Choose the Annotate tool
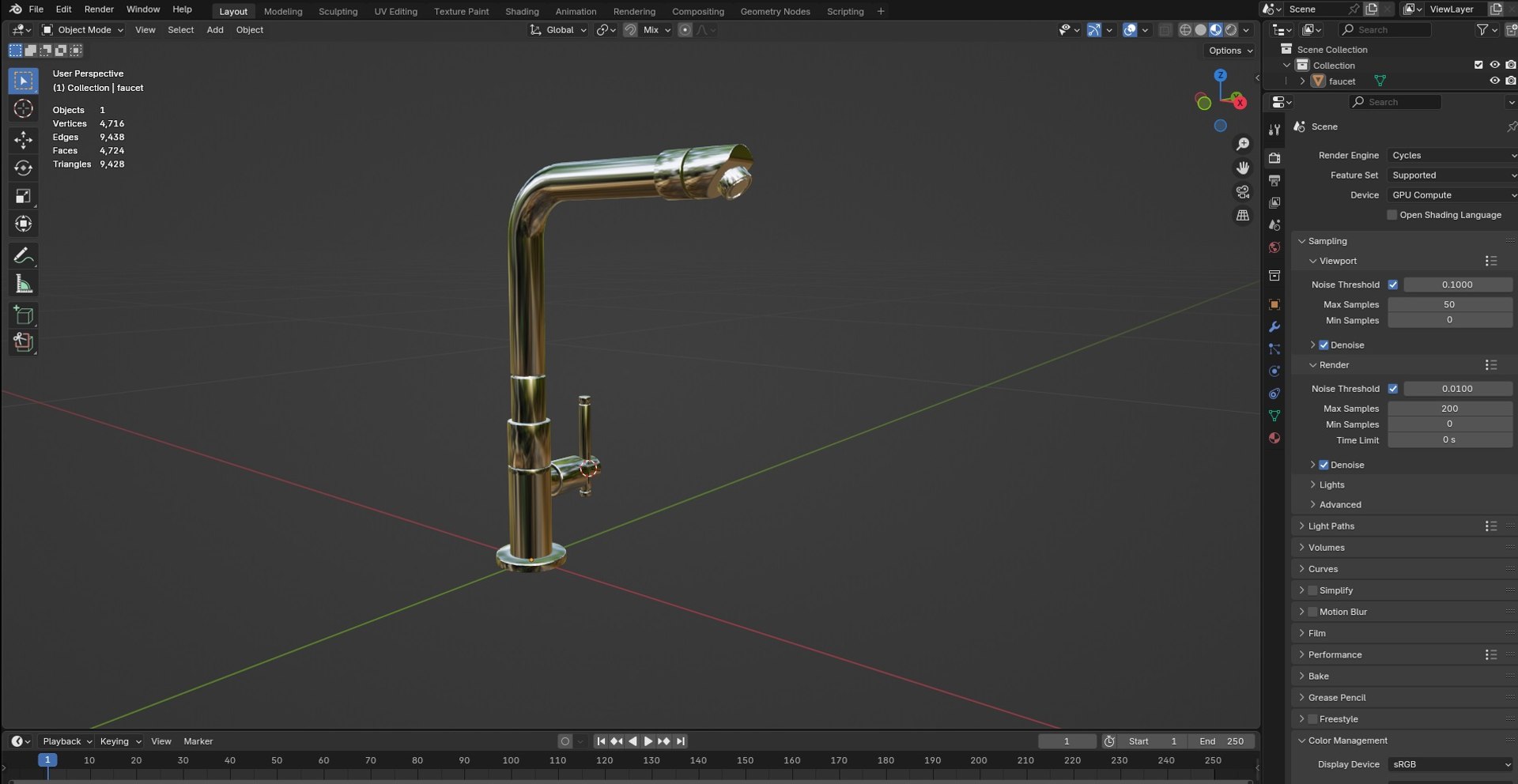This screenshot has width=1518, height=784. pos(23,256)
